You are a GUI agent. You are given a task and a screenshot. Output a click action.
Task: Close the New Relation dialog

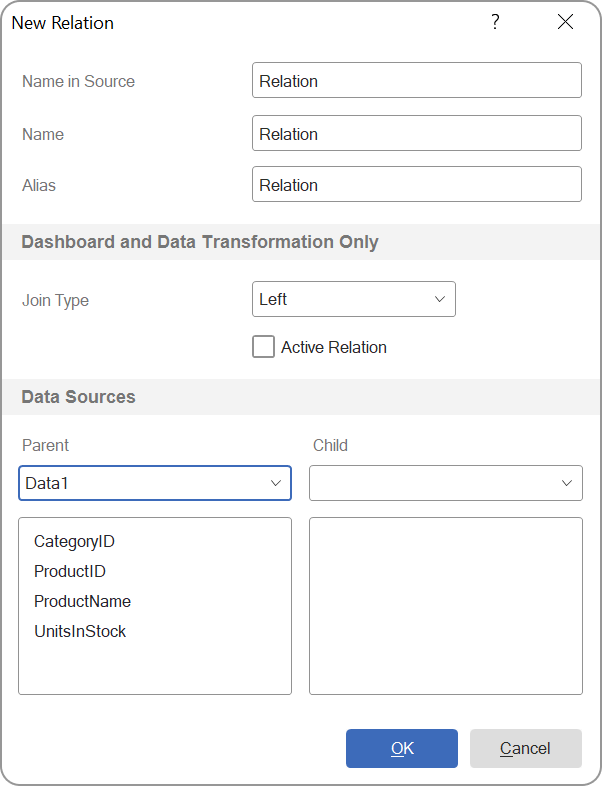click(565, 22)
